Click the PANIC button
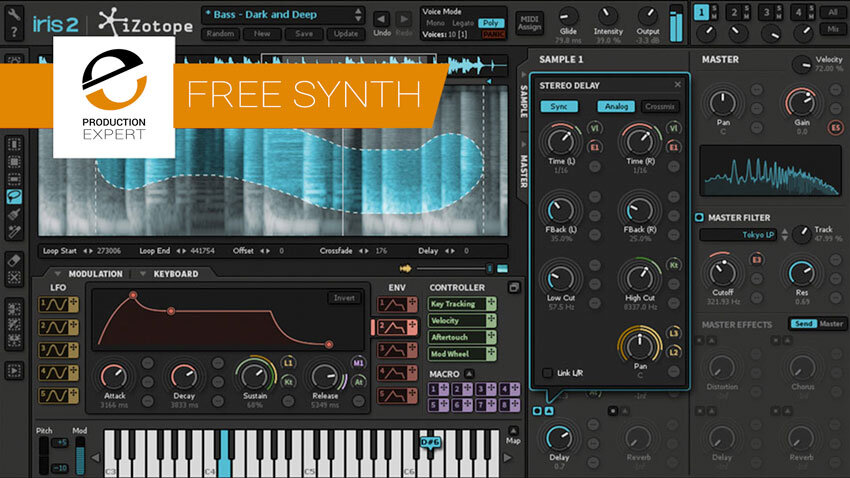The image size is (850, 478). (493, 35)
